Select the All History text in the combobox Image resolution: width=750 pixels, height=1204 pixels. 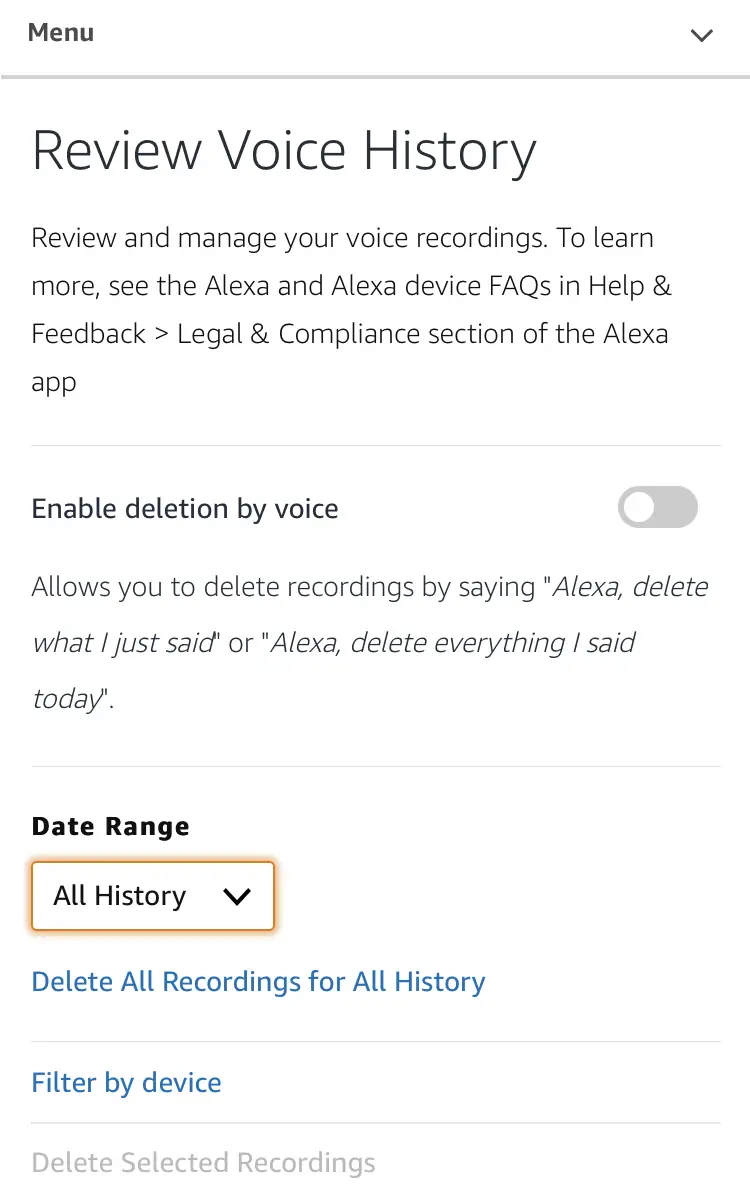tap(119, 895)
